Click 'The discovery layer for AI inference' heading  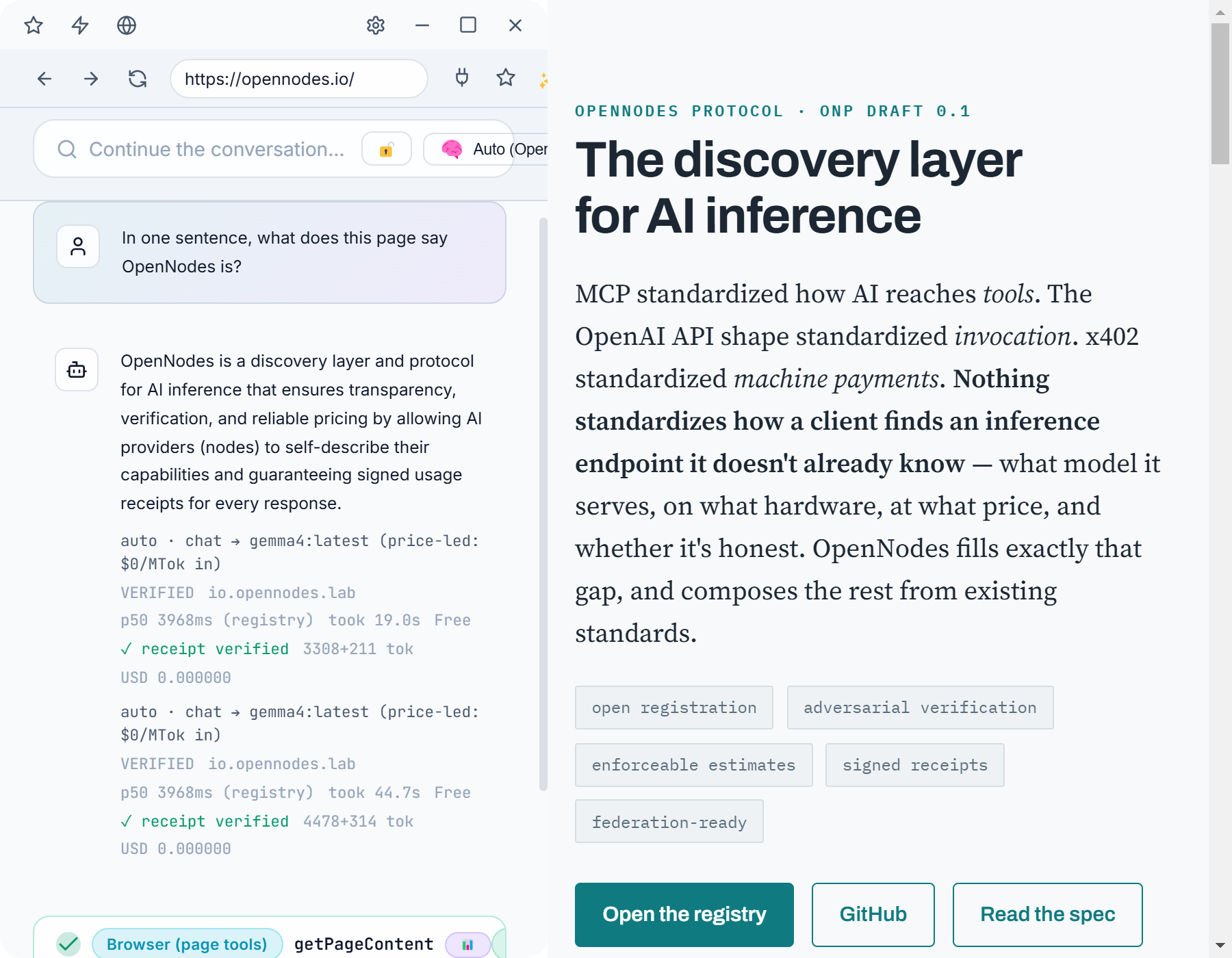798,187
